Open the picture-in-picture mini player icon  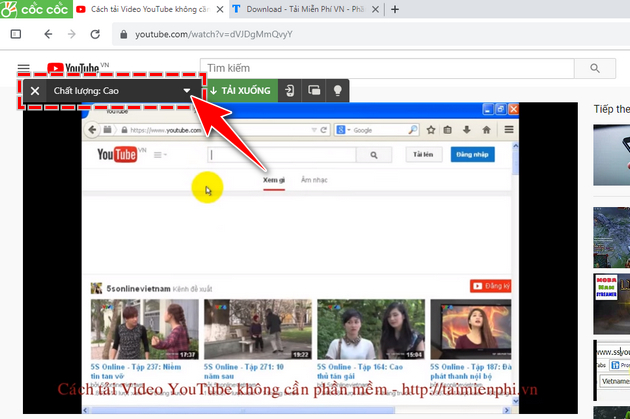[x=314, y=91]
